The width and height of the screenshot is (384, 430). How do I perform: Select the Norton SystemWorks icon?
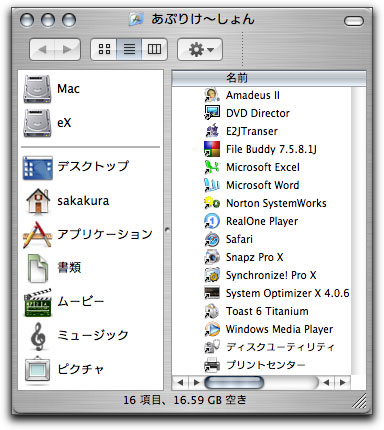(x=212, y=203)
